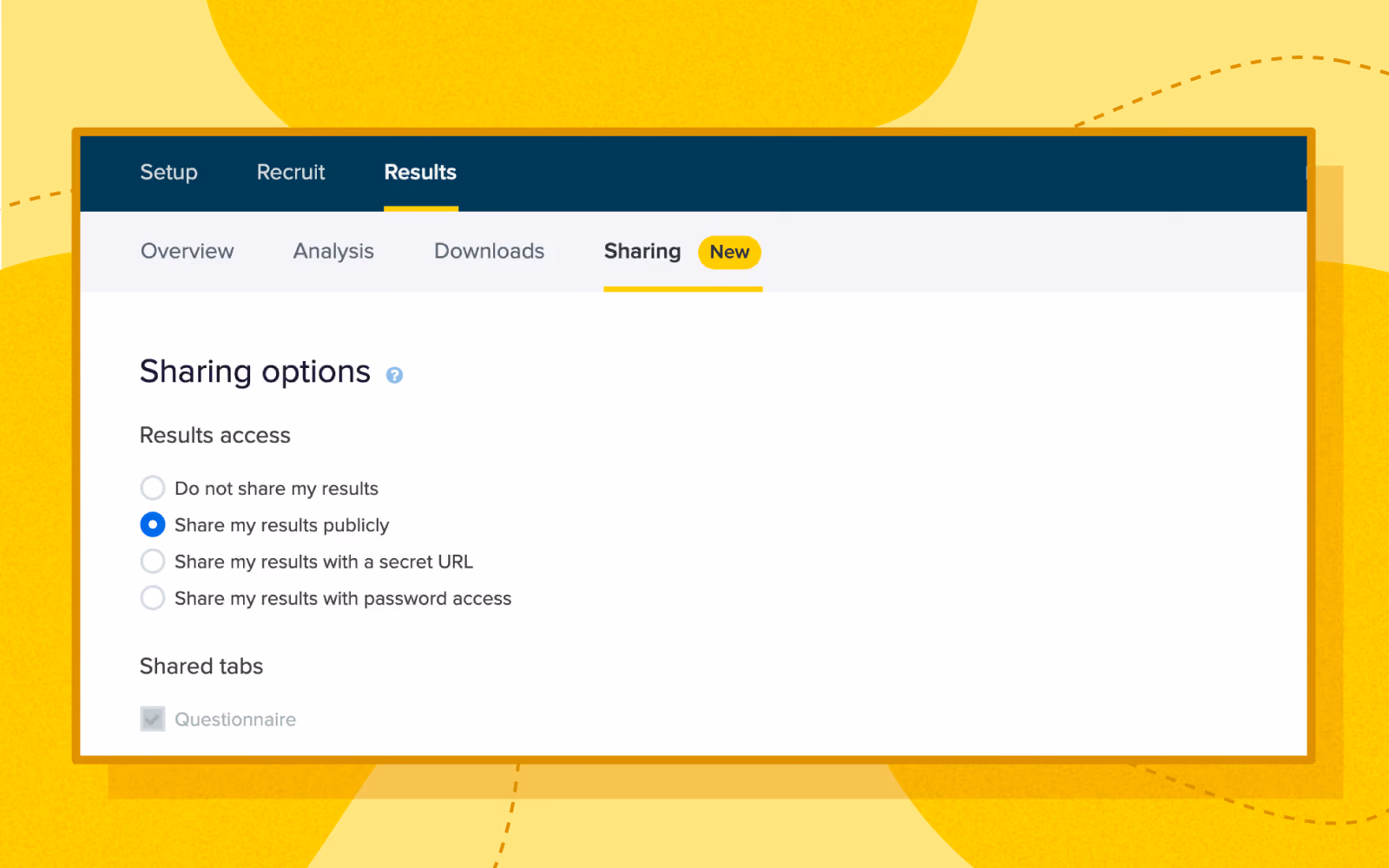The image size is (1389, 868).
Task: Click the Questionnaire label text
Action: (x=235, y=720)
